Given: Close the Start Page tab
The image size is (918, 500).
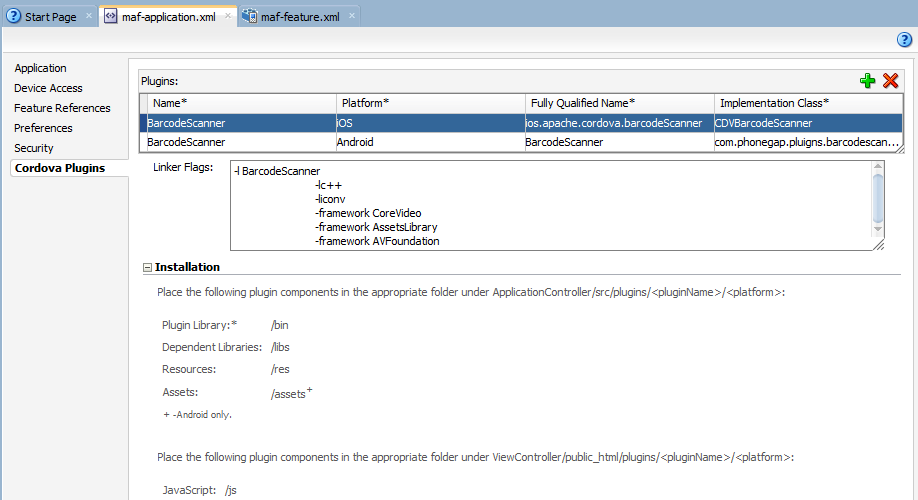Looking at the screenshot, I should pyautogui.click(x=88, y=16).
